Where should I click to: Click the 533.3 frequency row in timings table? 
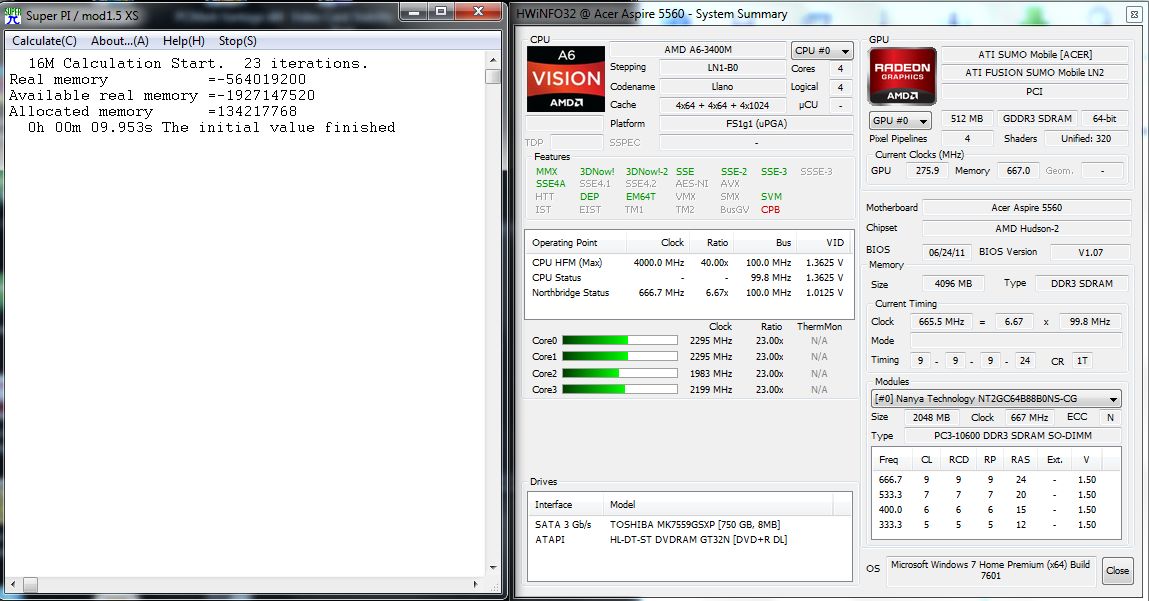[995, 495]
